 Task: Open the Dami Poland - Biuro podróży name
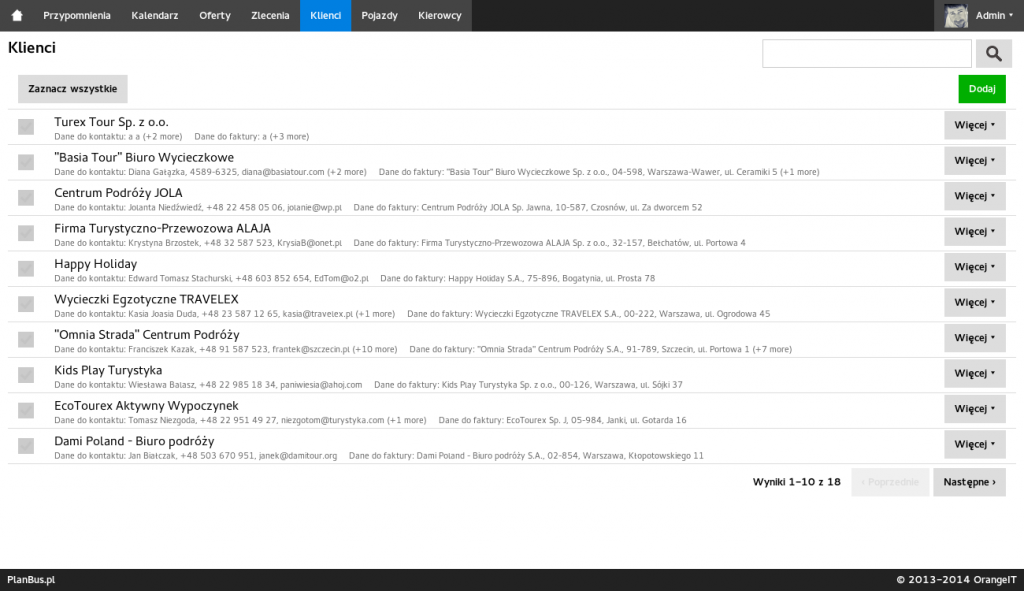pyautogui.click(x=134, y=441)
